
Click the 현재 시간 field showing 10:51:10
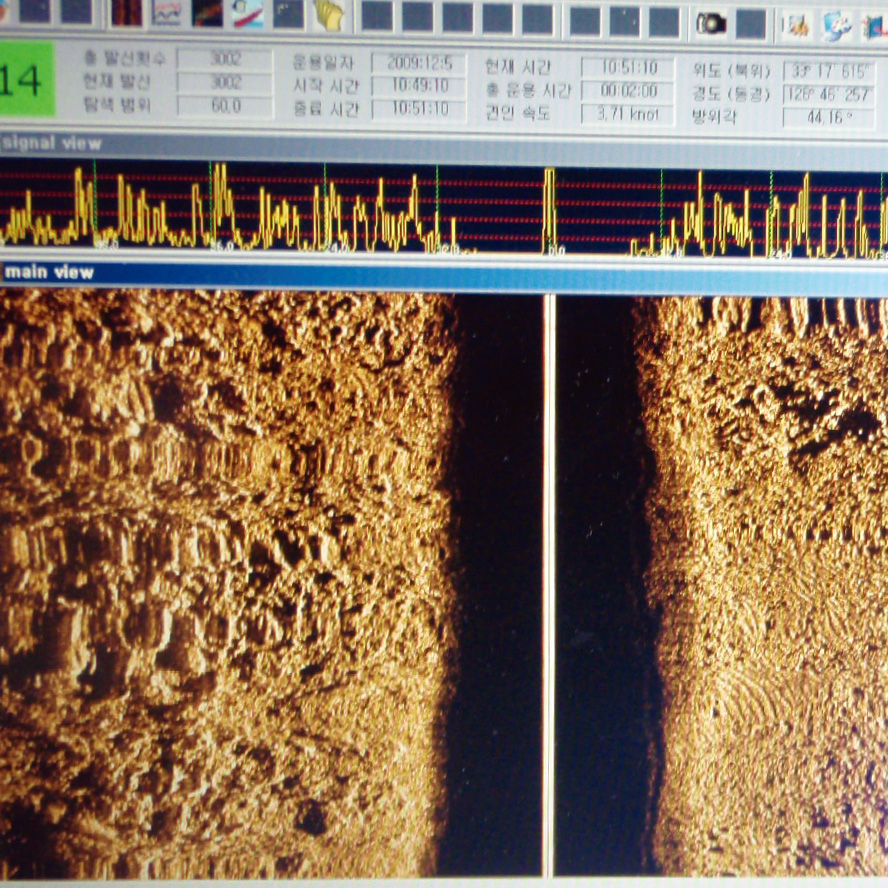pyautogui.click(x=628, y=67)
